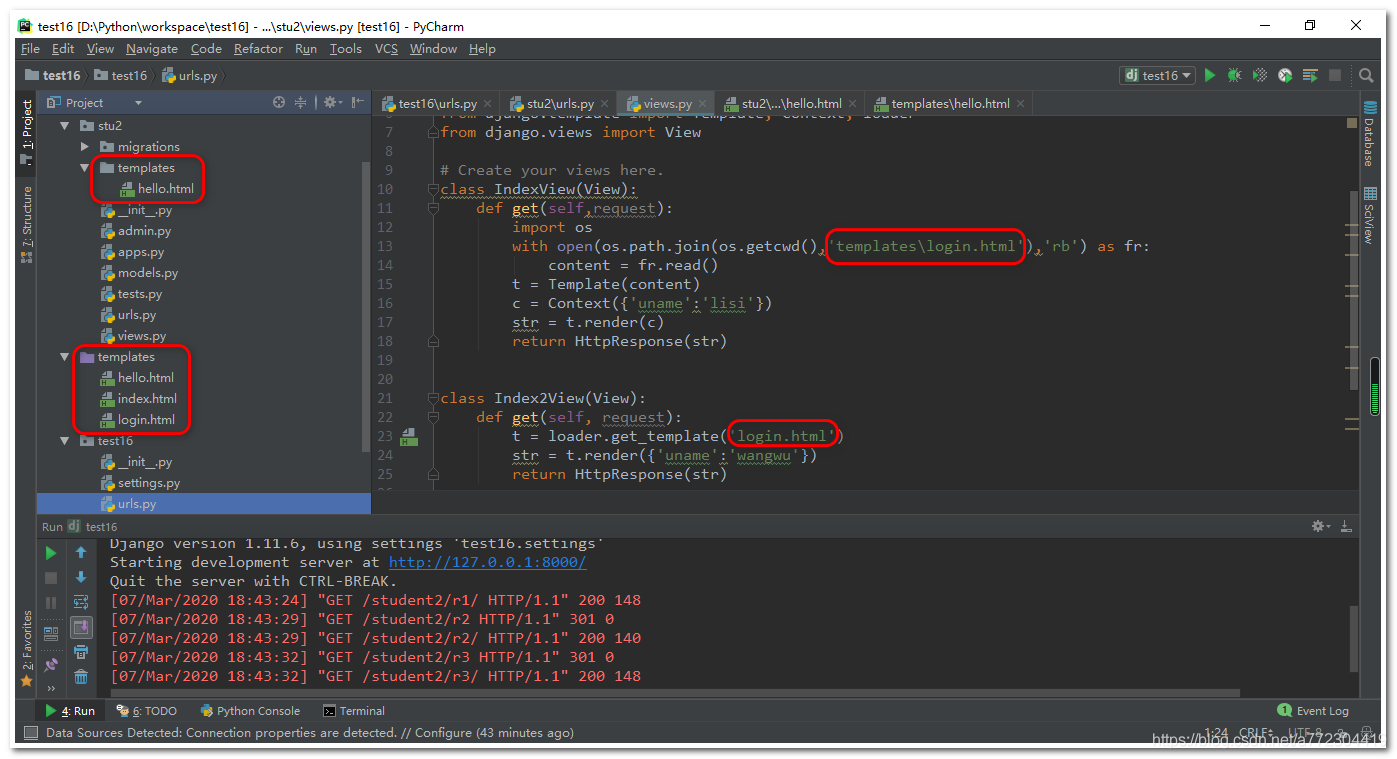Run test16 with coverage
The height and width of the screenshot is (759, 1397).
pyautogui.click(x=1260, y=75)
